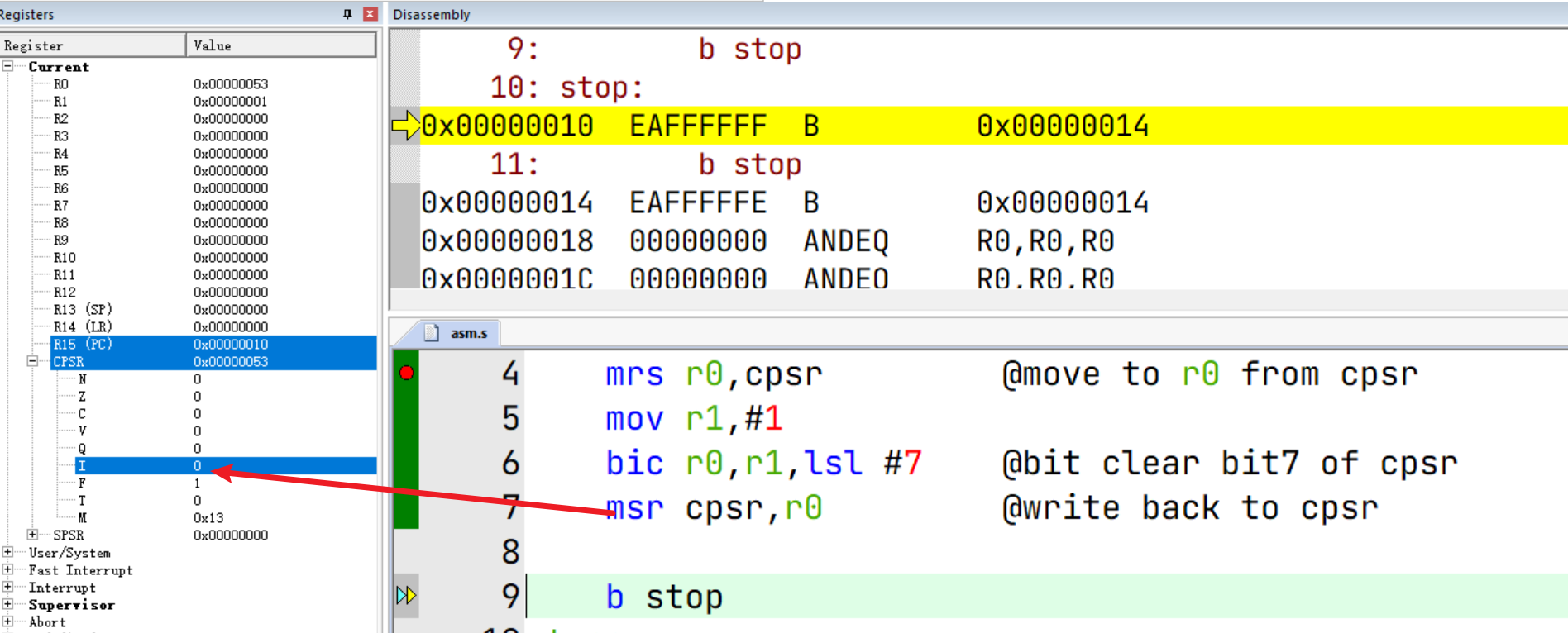The width and height of the screenshot is (1568, 633).
Task: Expand the User/System register group
Action: pyautogui.click(x=8, y=552)
